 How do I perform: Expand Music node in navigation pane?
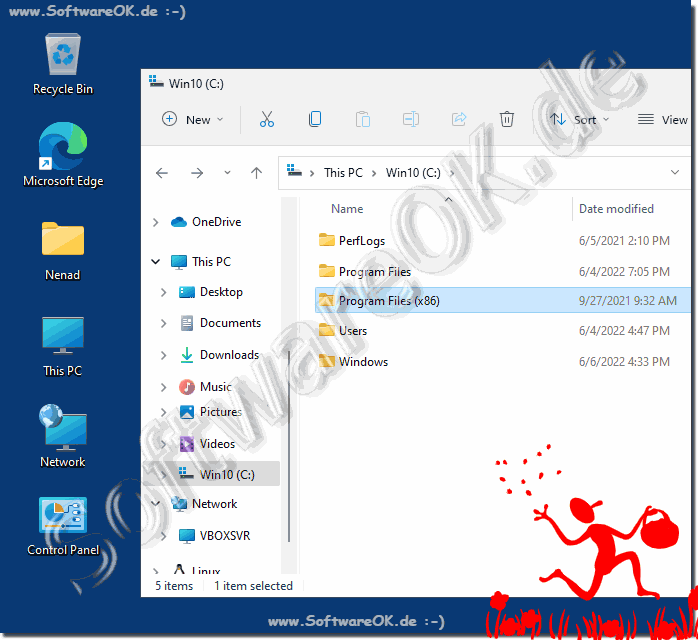pyautogui.click(x=163, y=387)
